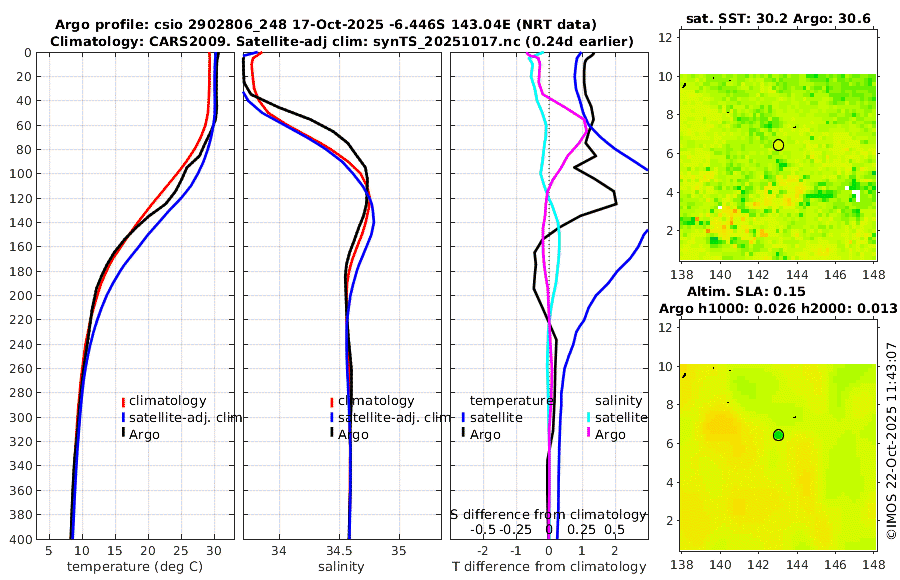Click depth tick label 400

21,539
